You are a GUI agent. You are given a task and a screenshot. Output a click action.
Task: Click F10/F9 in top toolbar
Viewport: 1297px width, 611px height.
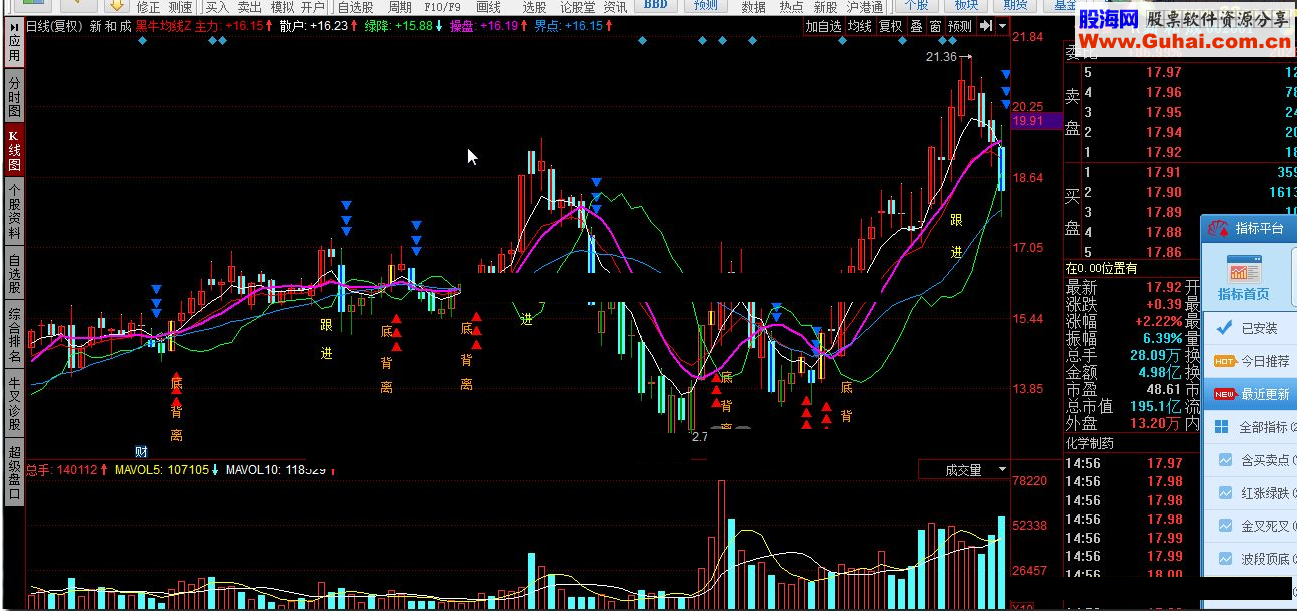click(x=442, y=7)
